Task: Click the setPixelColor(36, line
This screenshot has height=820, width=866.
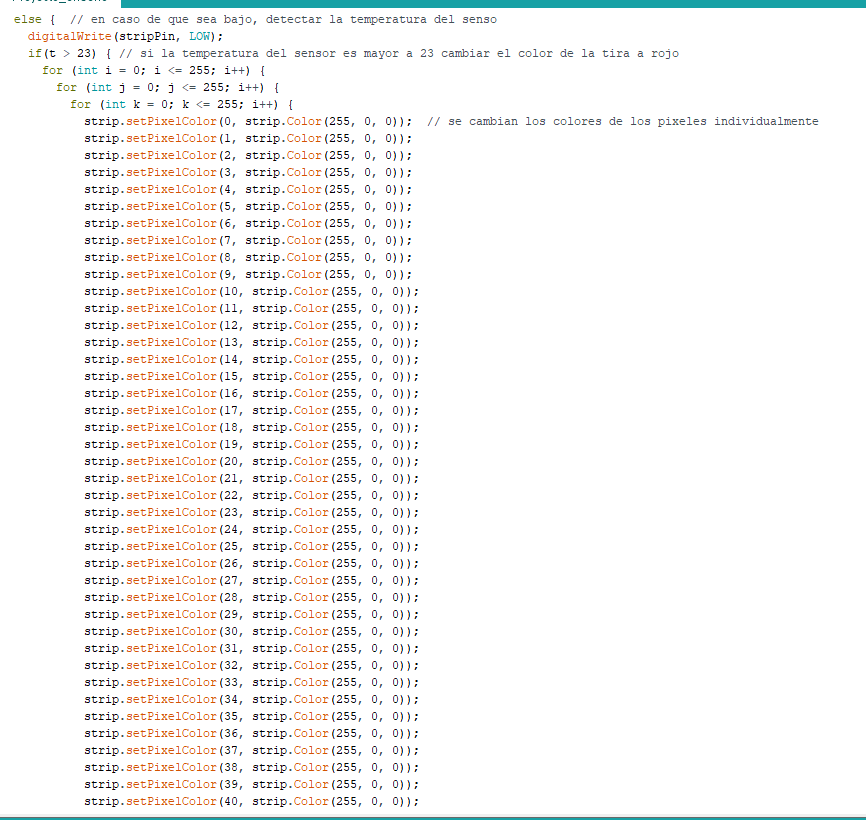Action: tap(252, 734)
